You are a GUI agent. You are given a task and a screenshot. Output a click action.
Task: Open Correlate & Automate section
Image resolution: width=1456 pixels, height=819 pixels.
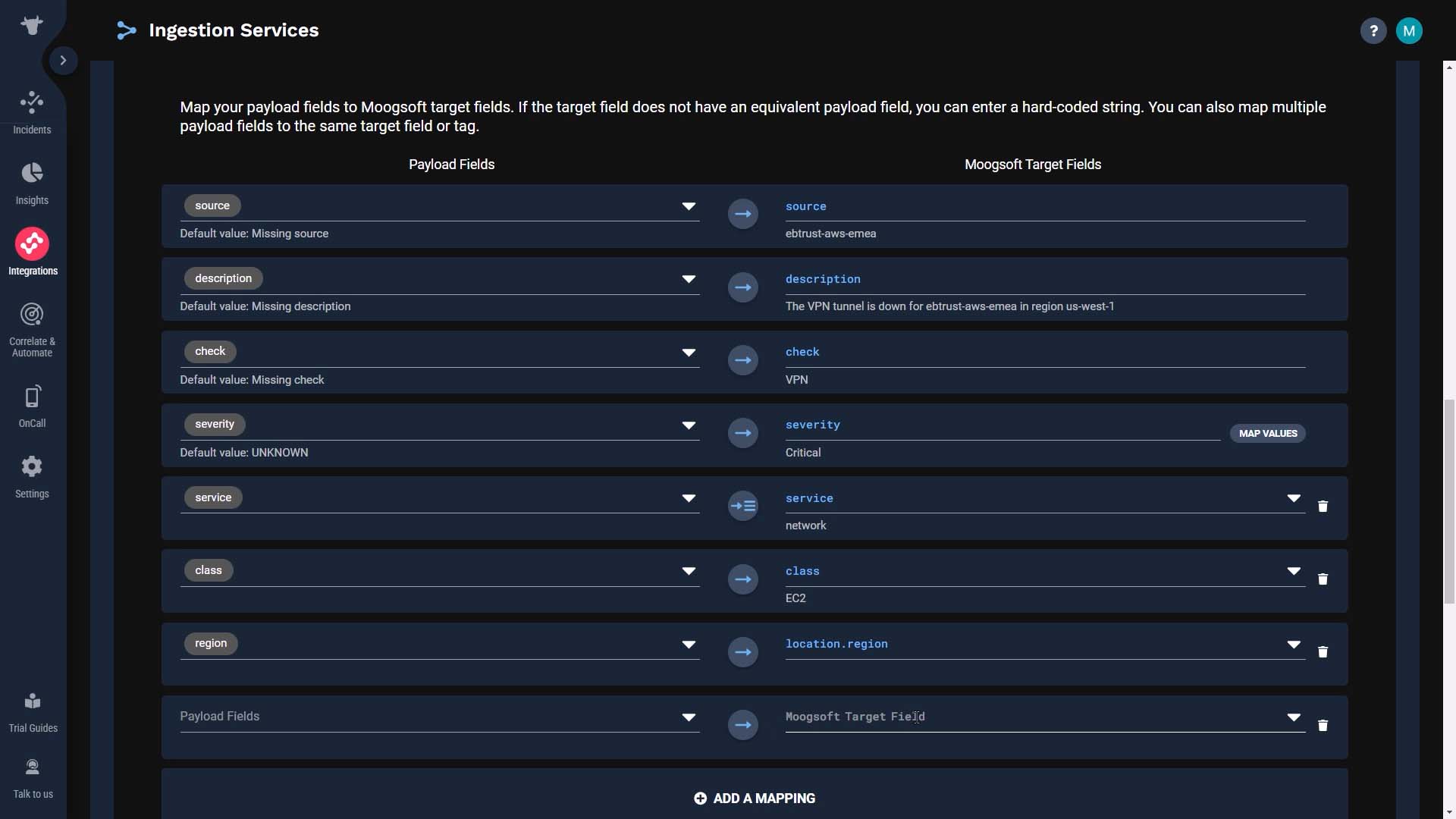click(x=32, y=330)
